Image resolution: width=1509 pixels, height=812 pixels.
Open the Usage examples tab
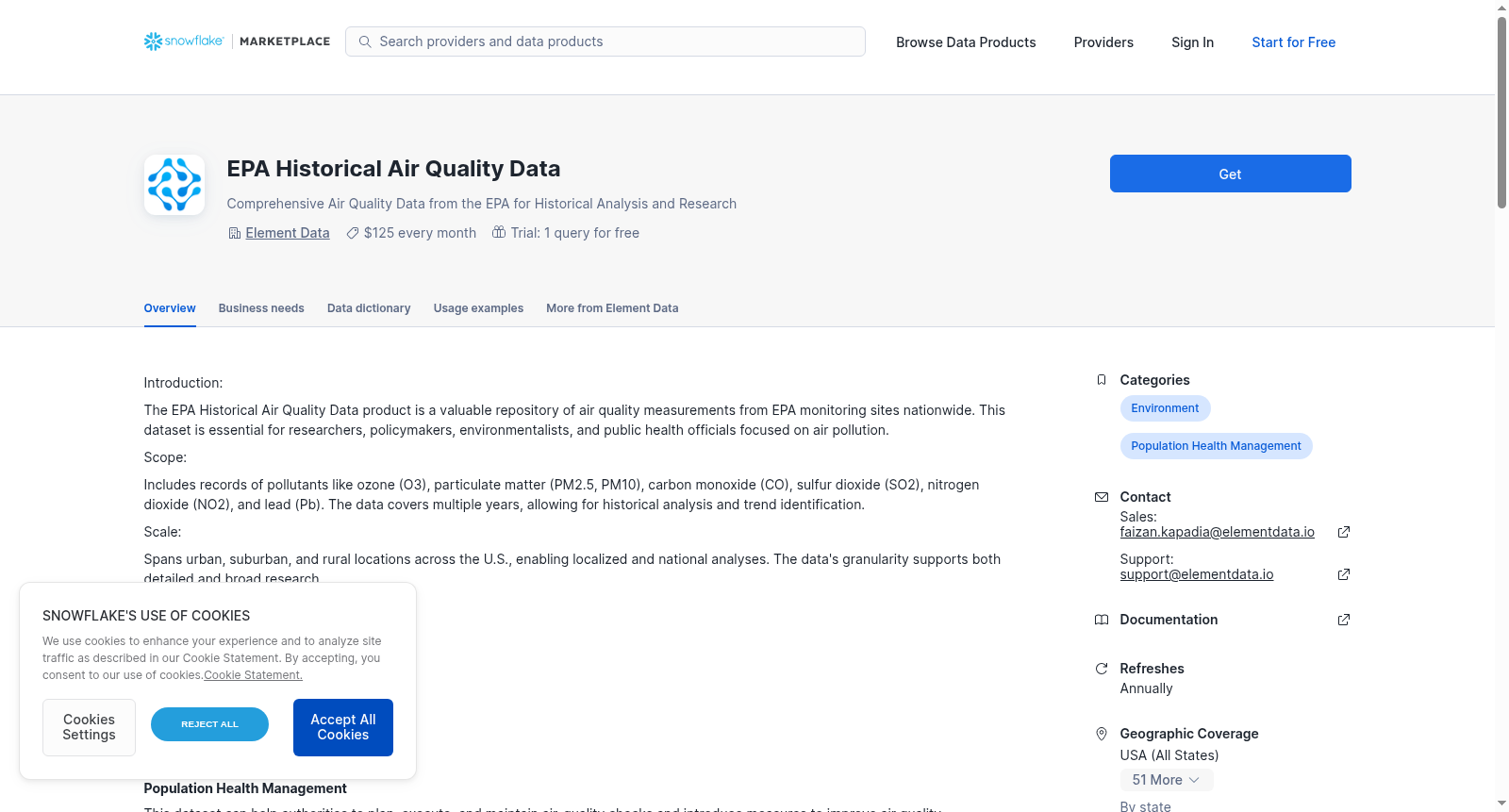pyautogui.click(x=478, y=308)
